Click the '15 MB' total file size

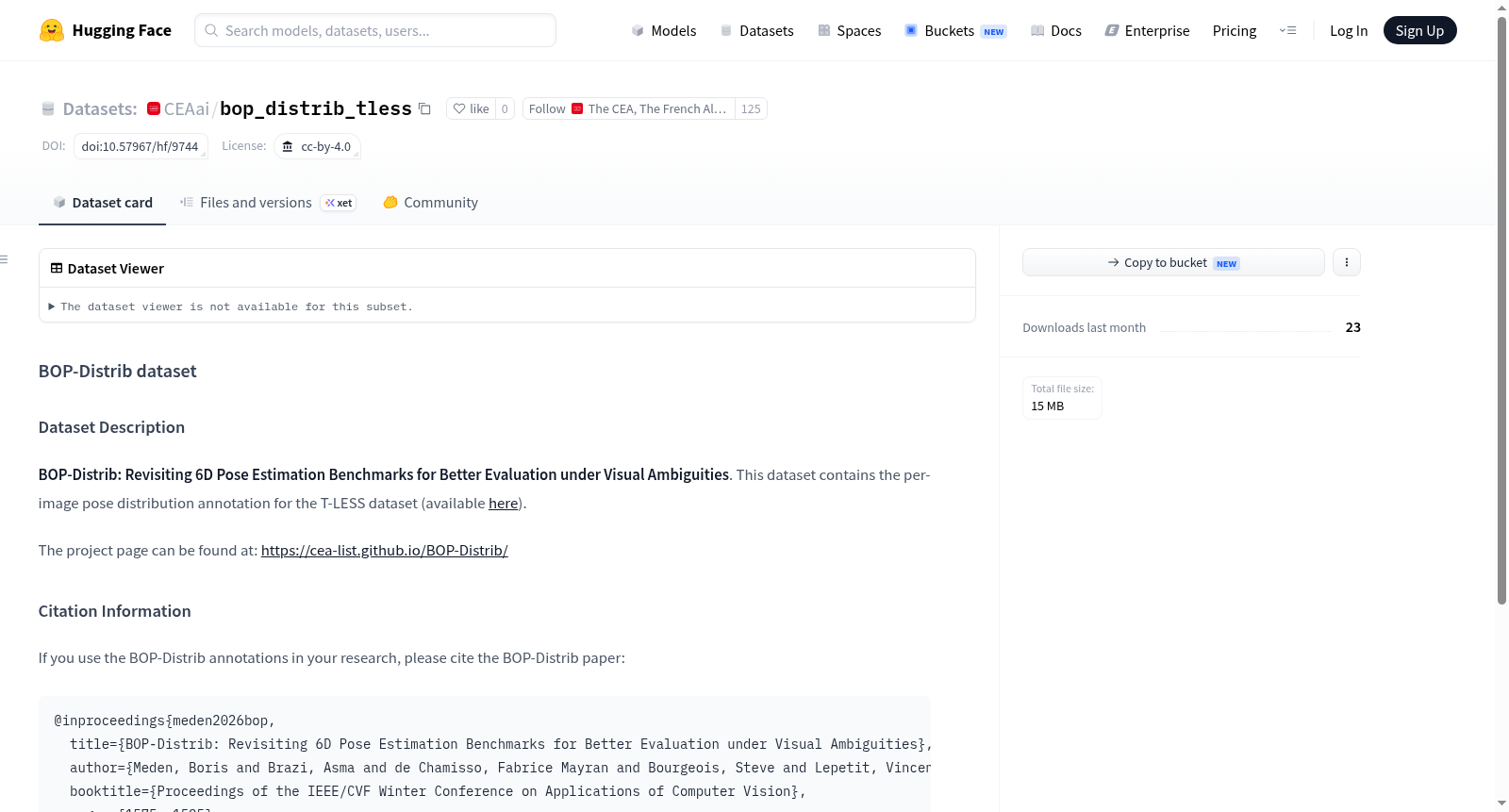point(1048,406)
